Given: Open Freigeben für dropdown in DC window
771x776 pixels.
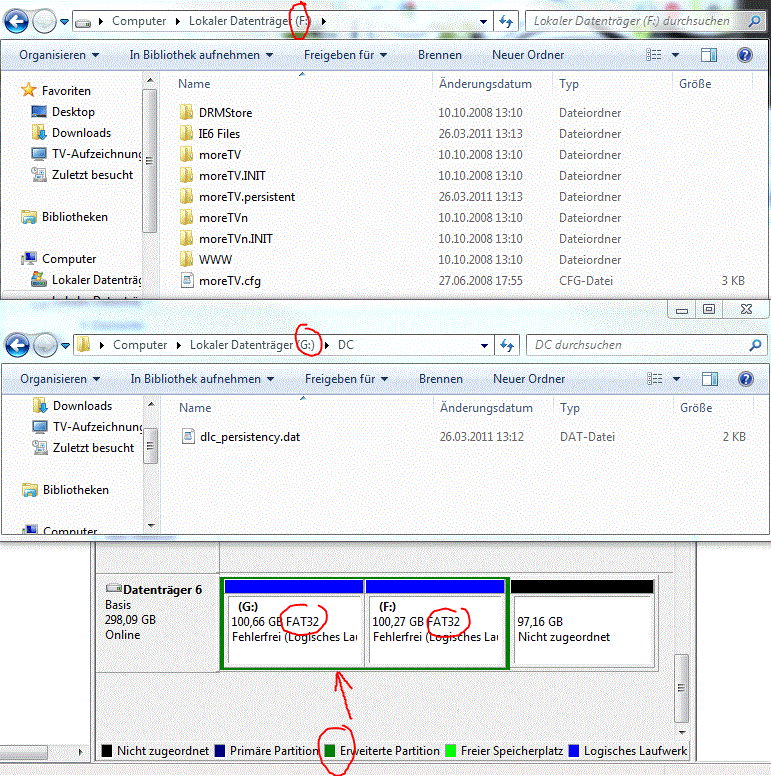Looking at the screenshot, I should point(346,379).
